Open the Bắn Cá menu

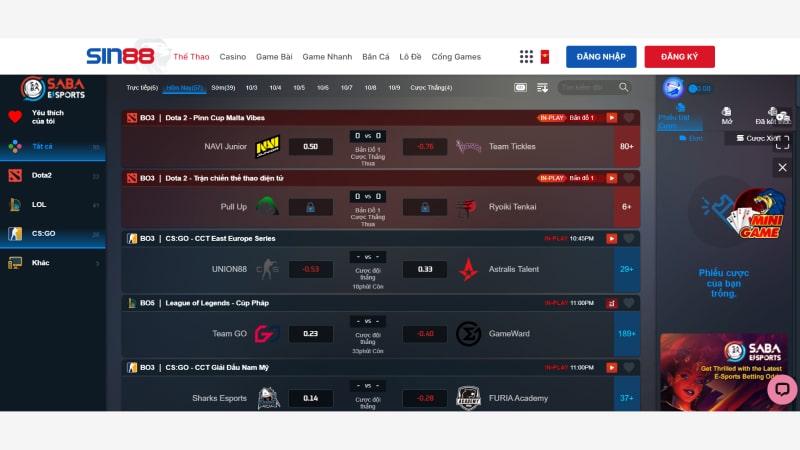[x=376, y=57]
